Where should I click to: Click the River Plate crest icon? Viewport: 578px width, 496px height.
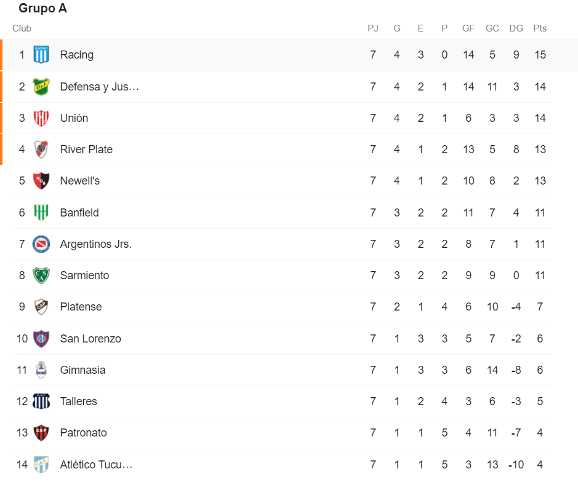[x=41, y=149]
